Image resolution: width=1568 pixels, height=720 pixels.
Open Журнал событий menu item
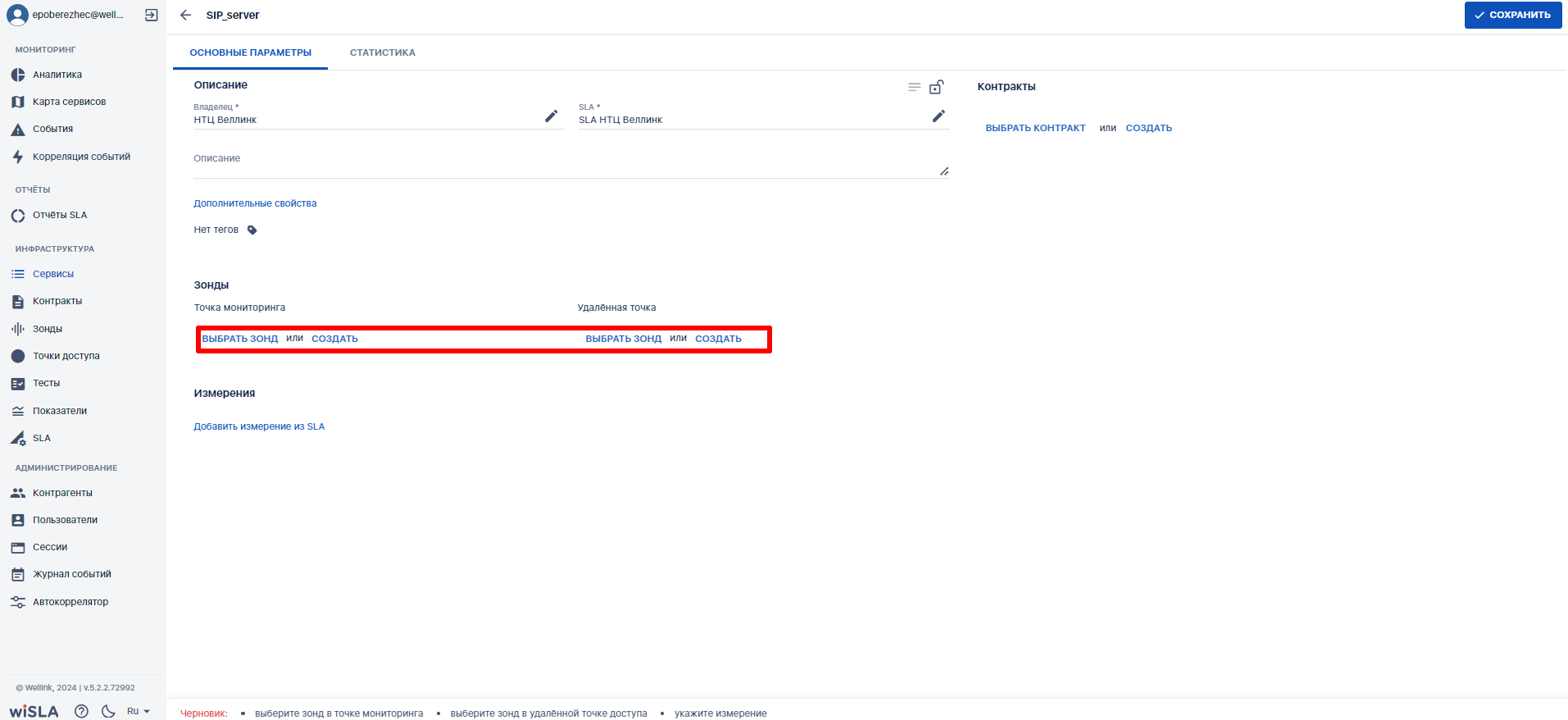[x=72, y=574]
